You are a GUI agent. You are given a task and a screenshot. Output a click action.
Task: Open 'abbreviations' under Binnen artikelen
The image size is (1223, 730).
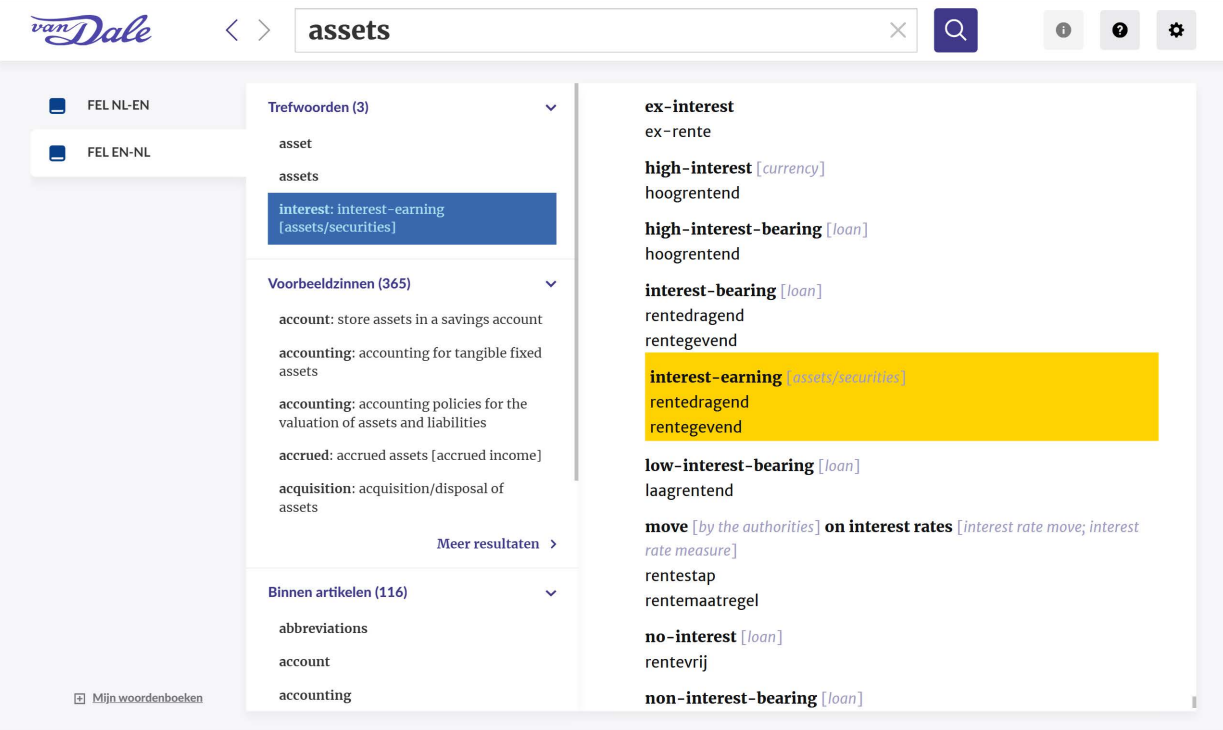coord(323,628)
